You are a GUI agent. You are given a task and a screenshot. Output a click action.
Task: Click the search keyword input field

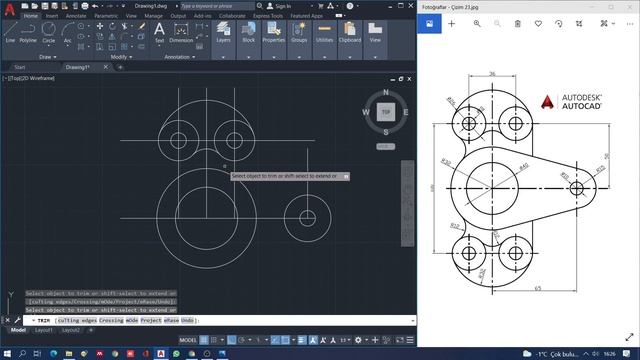(218, 6)
